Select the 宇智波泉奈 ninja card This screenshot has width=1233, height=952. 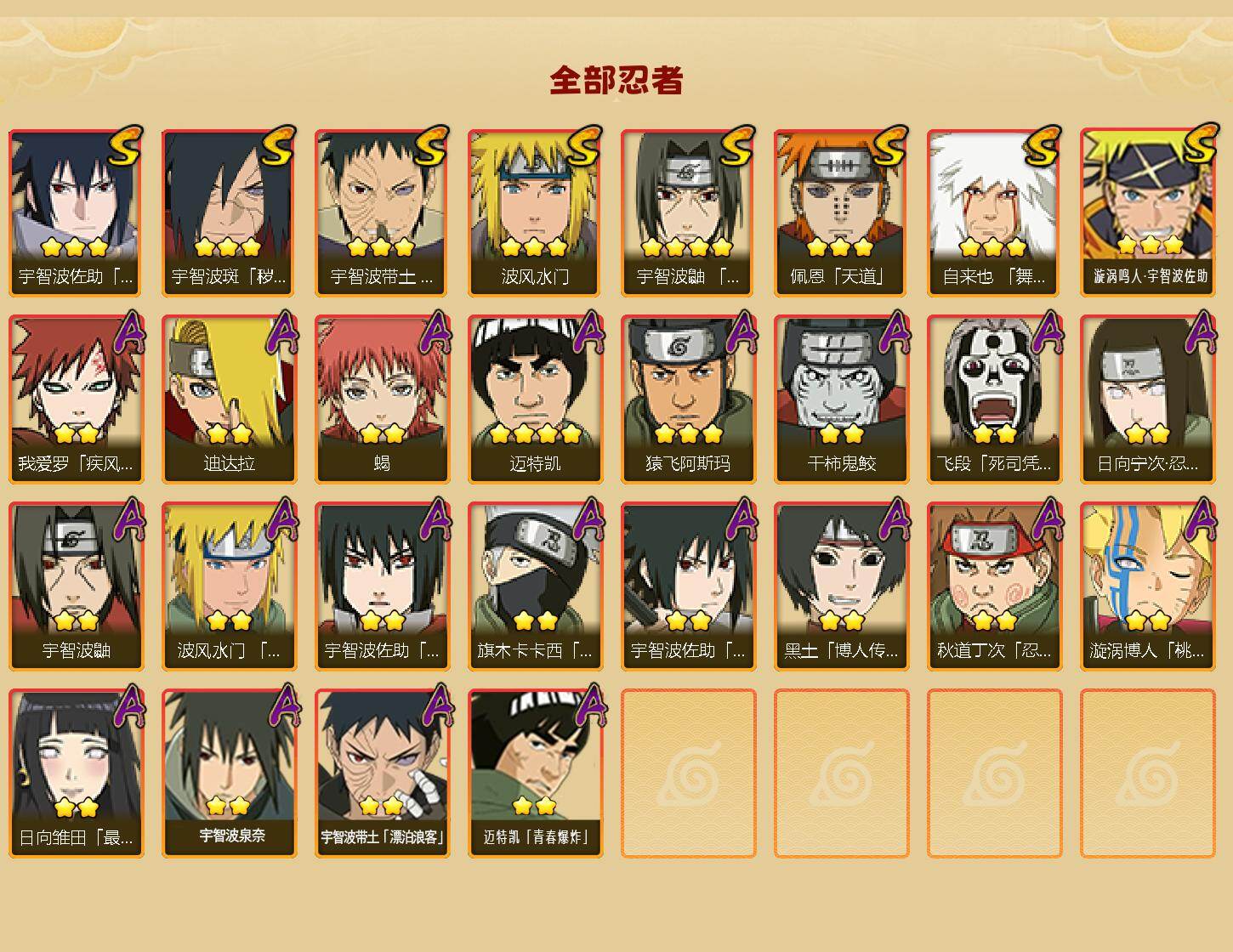(229, 773)
